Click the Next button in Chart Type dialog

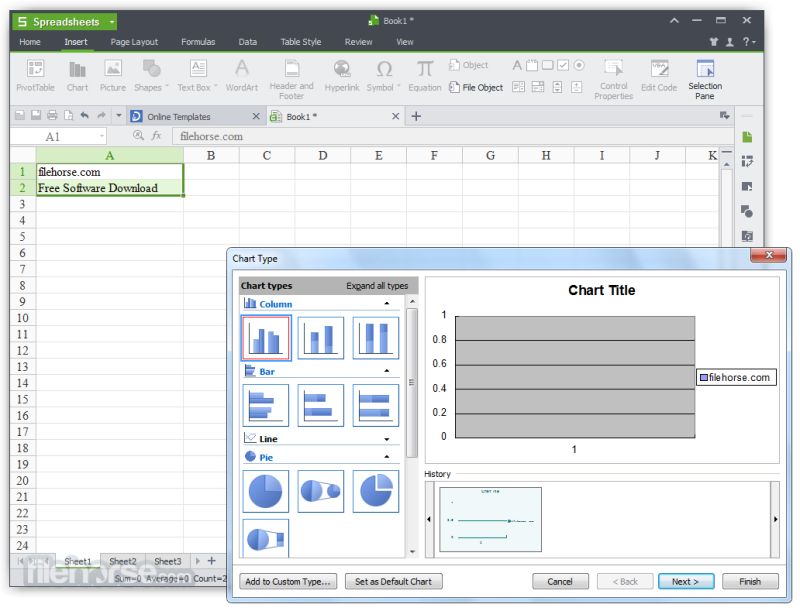point(686,581)
